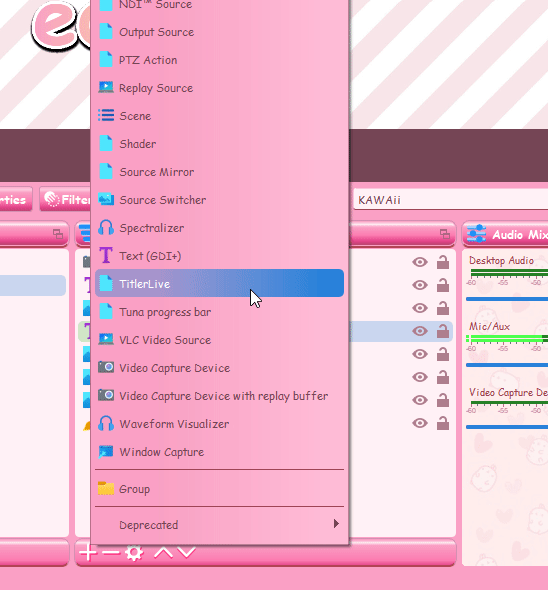Click the Audio Mixer sliders icon

[x=476, y=234]
